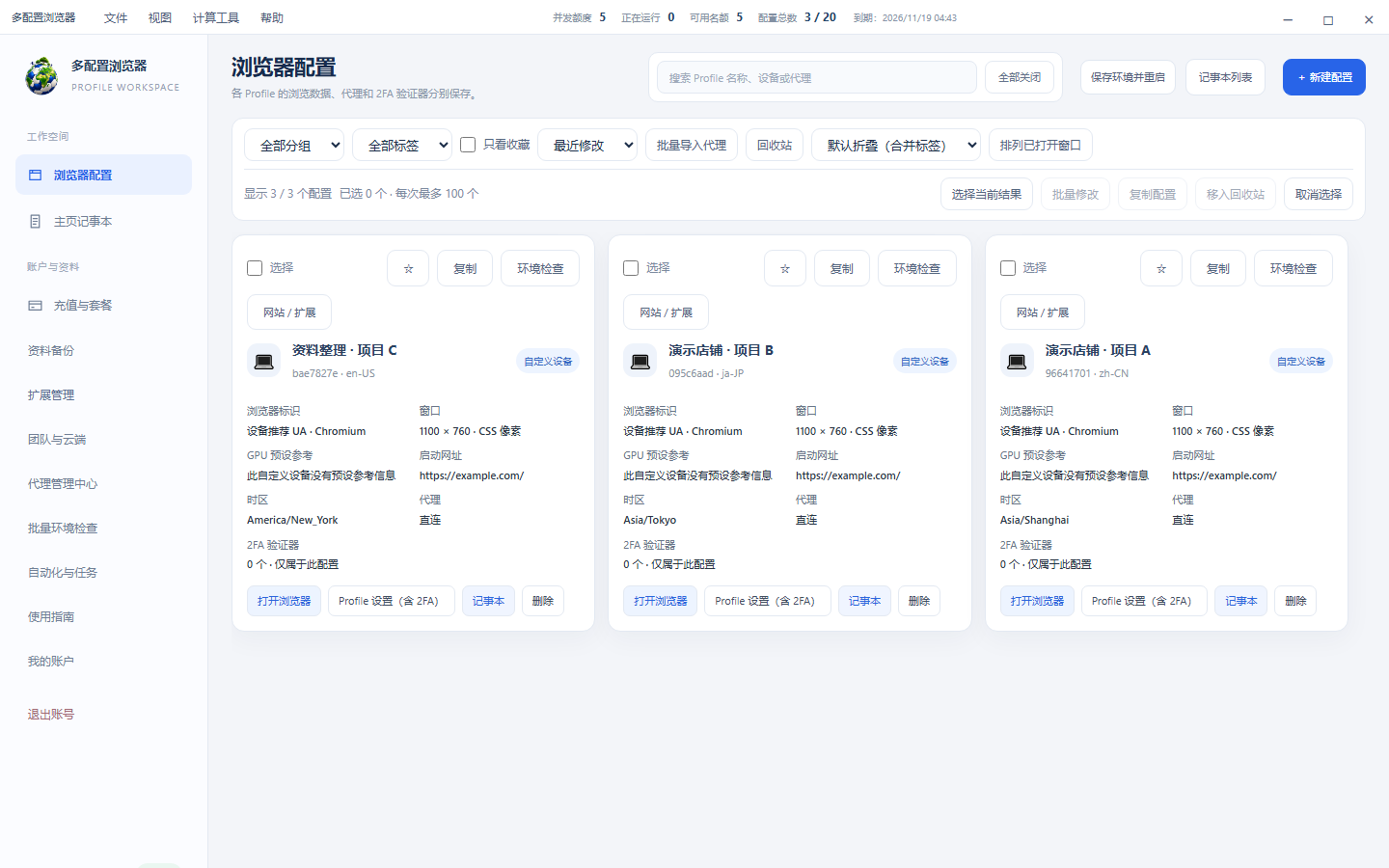Click 复制 on 项目 C card

pyautogui.click(x=465, y=268)
